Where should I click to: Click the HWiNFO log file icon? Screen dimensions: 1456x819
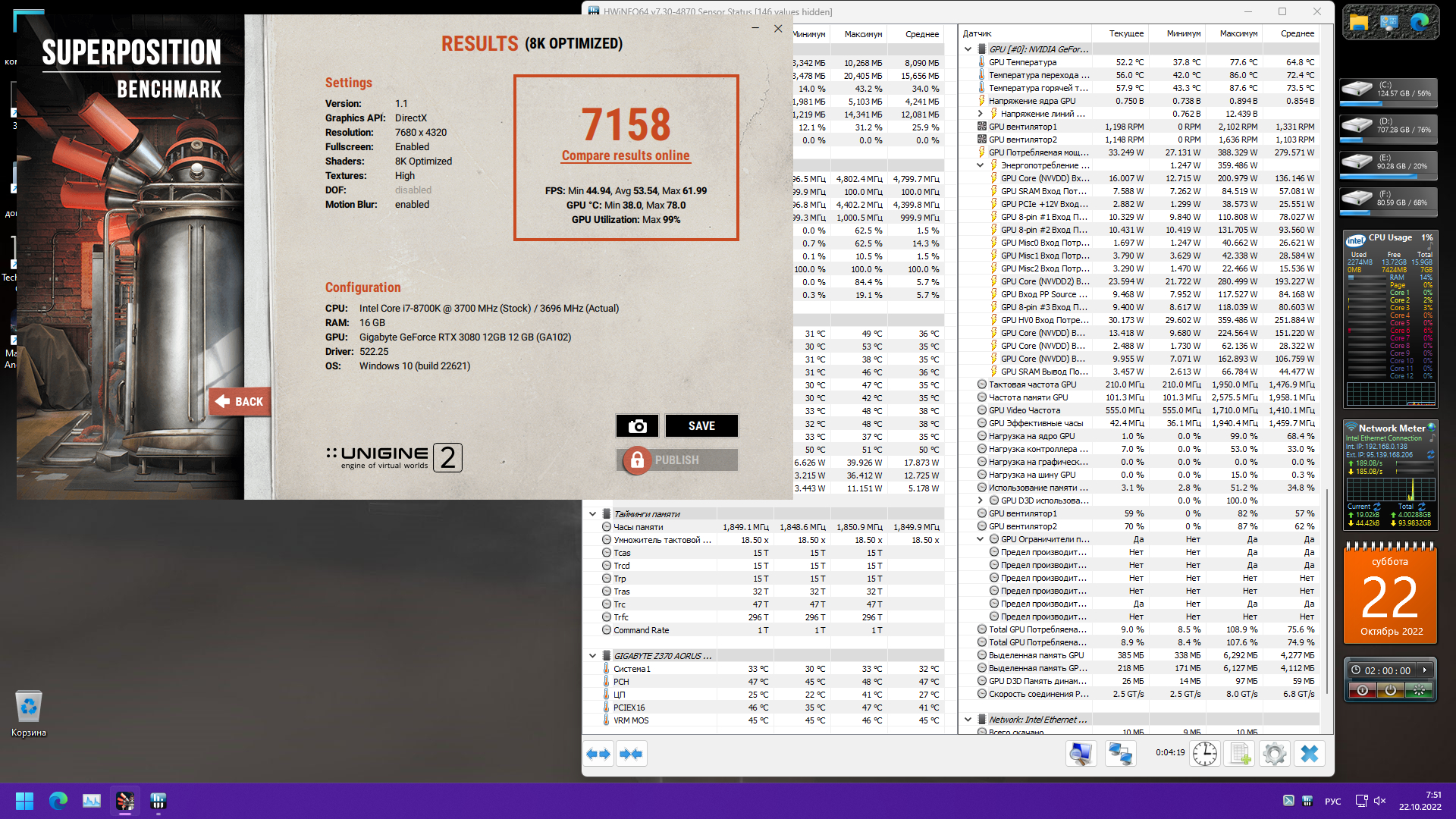(1240, 754)
